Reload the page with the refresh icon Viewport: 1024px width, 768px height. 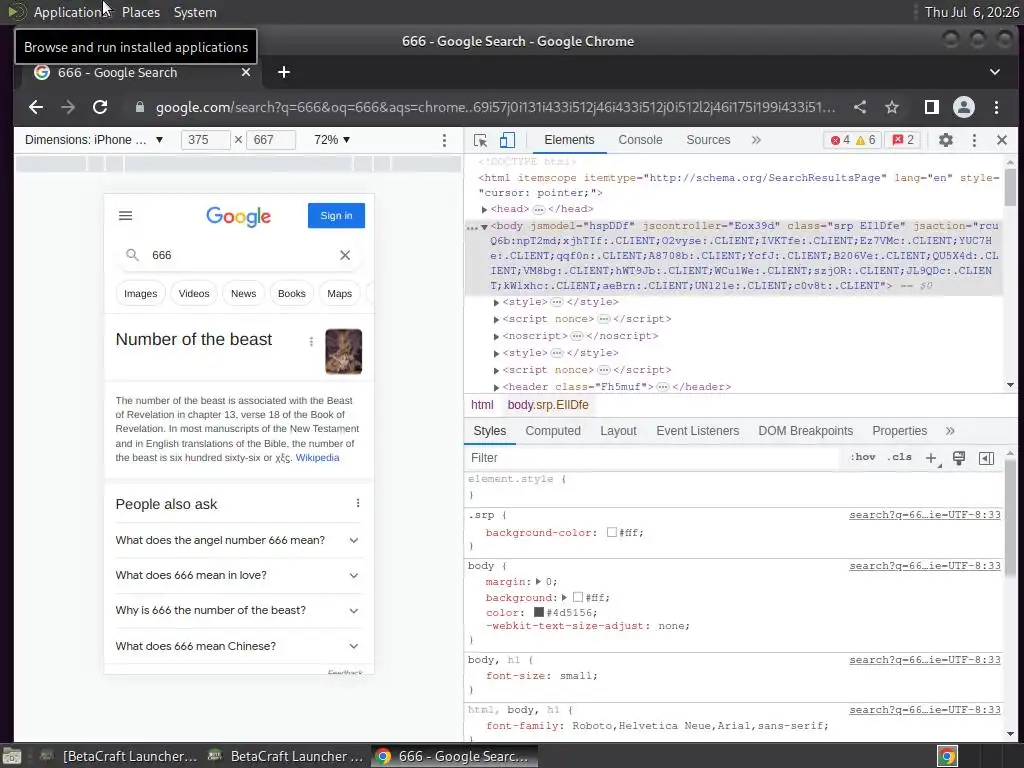click(x=100, y=107)
